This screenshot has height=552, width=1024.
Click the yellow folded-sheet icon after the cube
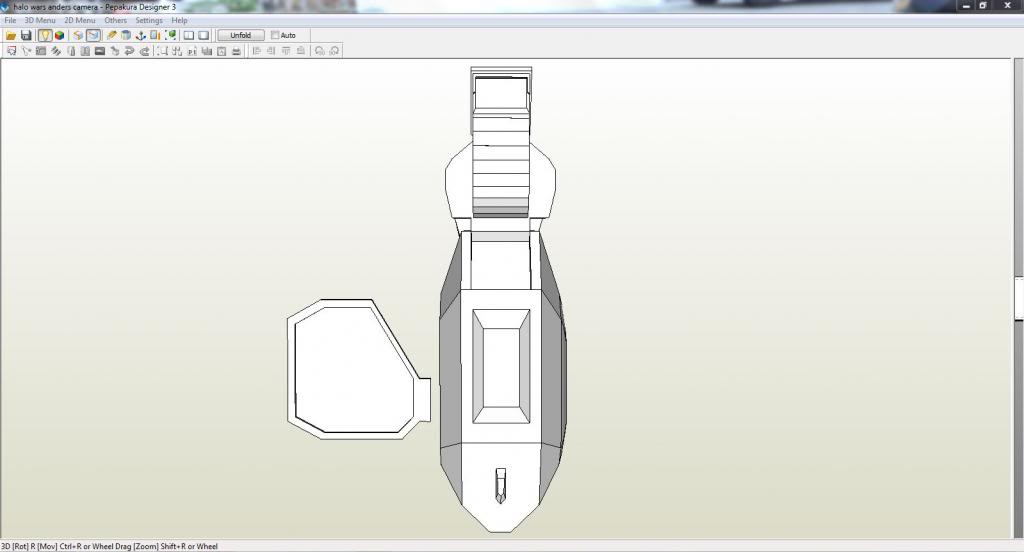tap(78, 35)
